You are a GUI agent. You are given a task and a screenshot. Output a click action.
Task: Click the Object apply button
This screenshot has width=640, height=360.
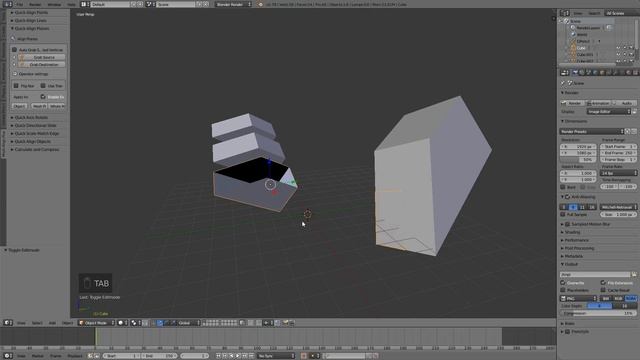(20, 106)
